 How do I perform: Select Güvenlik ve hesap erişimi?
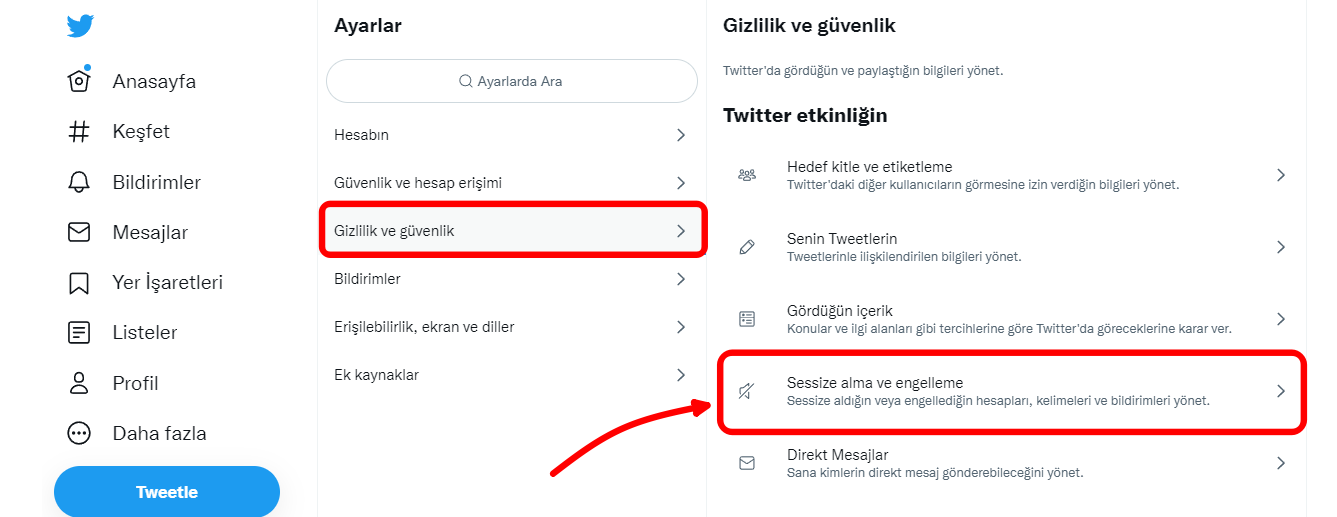[511, 183]
